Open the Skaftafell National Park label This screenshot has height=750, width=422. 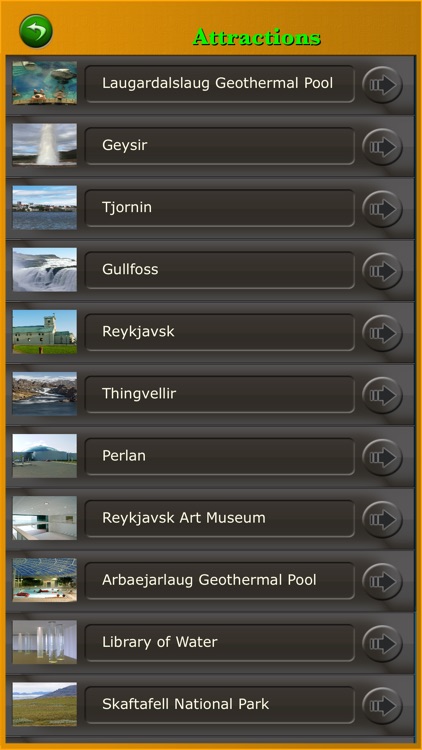coord(220,706)
